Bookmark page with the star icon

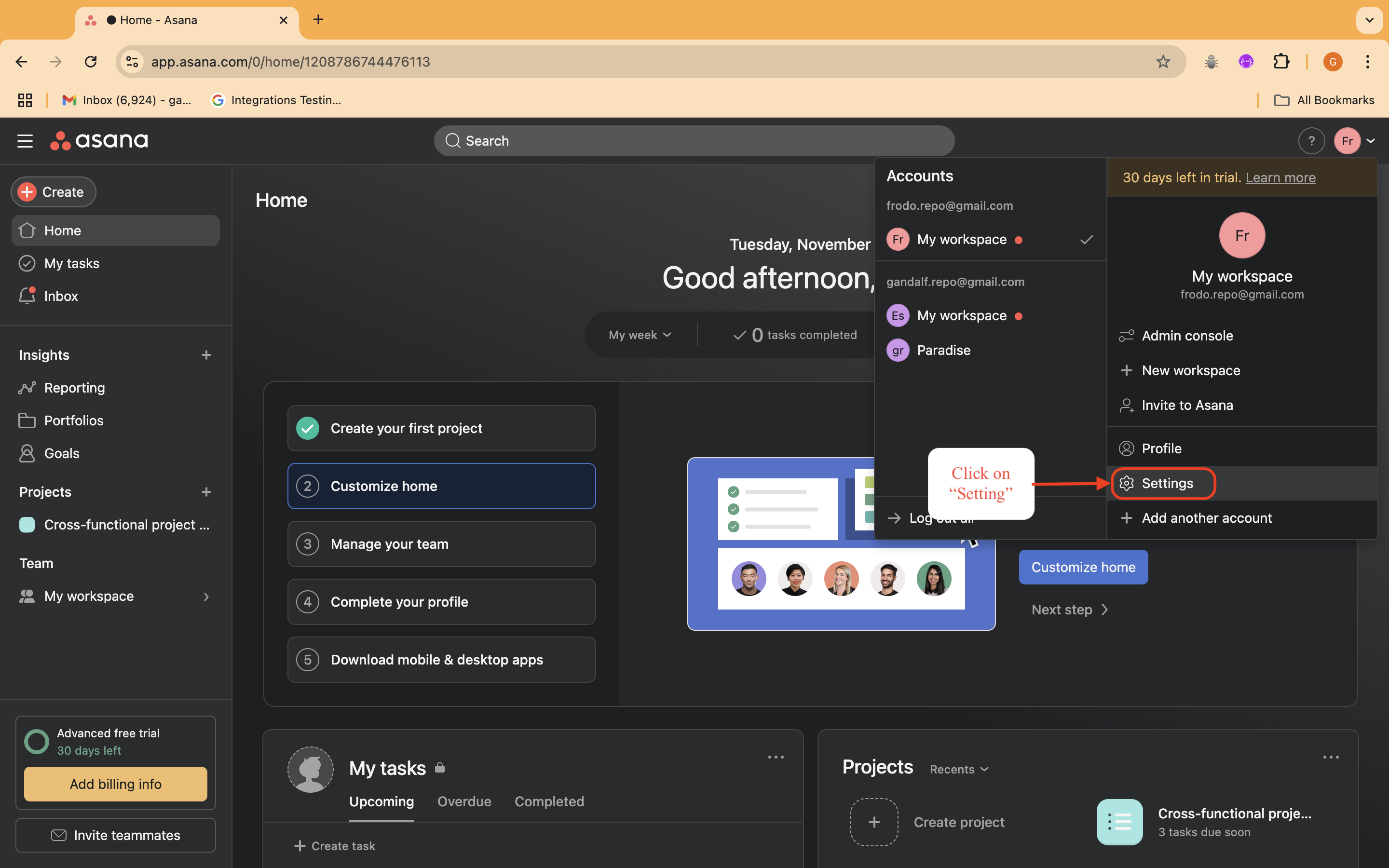click(x=1163, y=61)
